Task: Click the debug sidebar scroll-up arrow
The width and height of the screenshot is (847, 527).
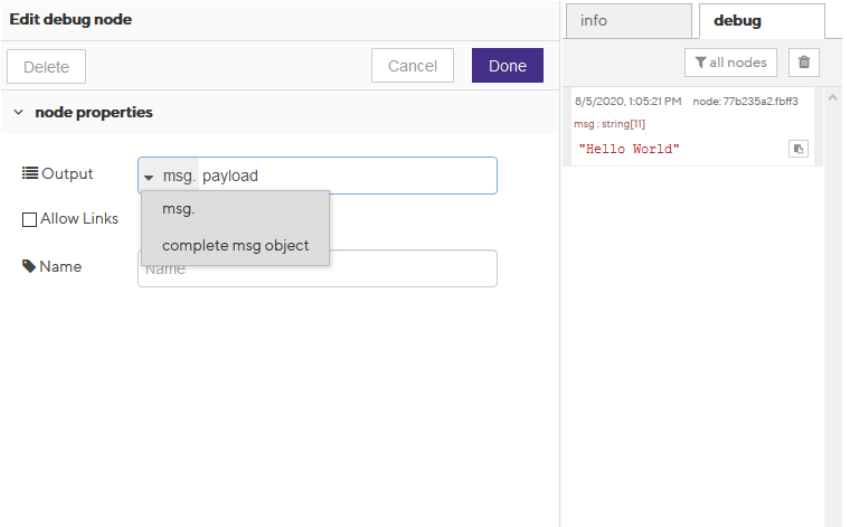Action: [x=832, y=98]
